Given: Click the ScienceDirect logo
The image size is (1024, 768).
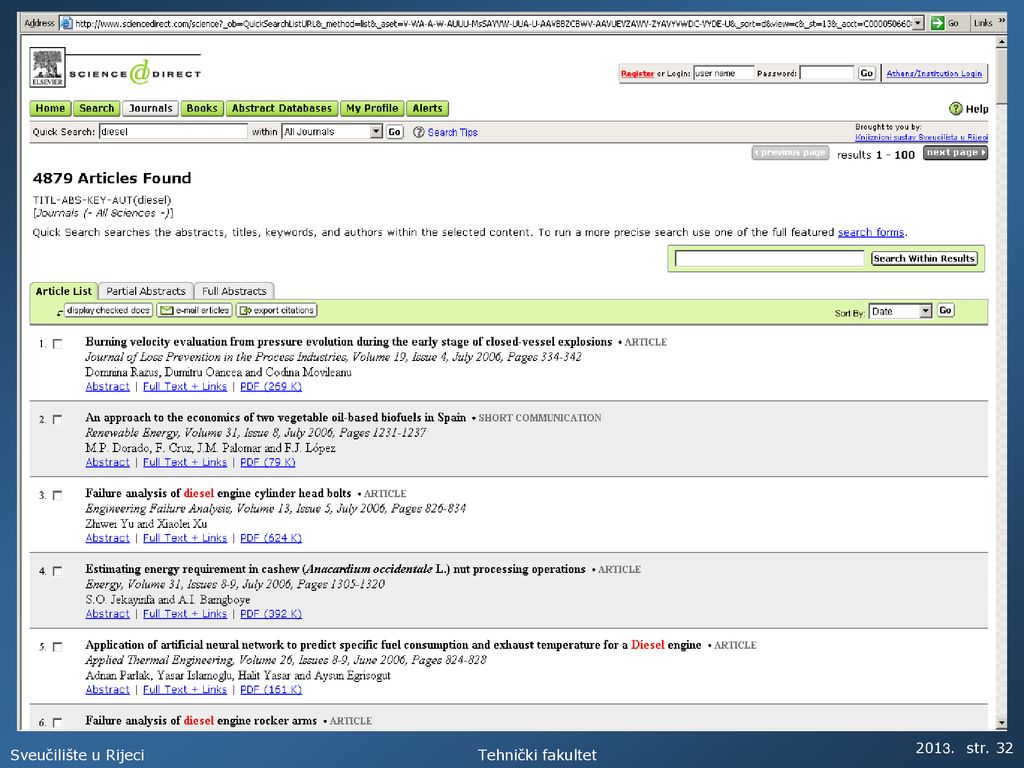Looking at the screenshot, I should click(135, 73).
